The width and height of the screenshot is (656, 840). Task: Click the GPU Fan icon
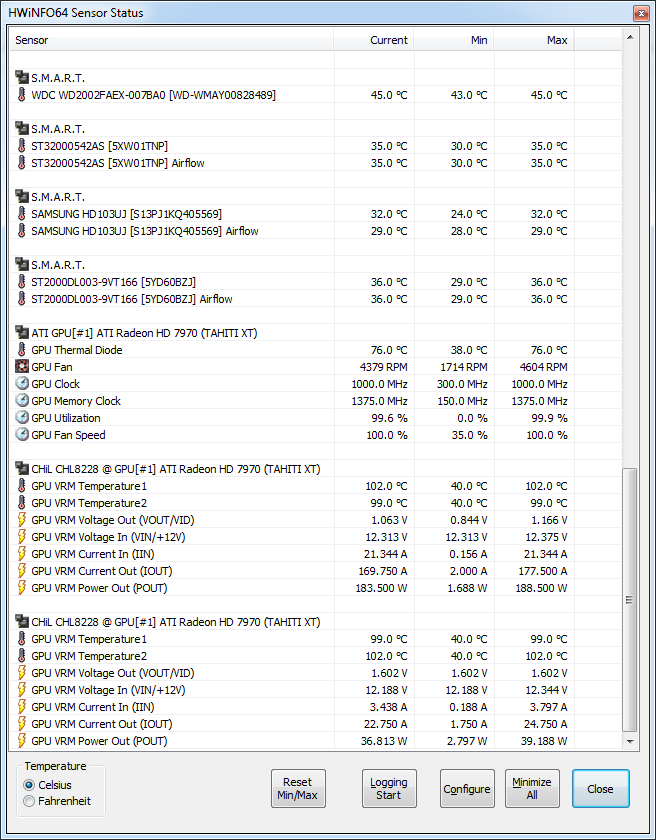coord(22,367)
